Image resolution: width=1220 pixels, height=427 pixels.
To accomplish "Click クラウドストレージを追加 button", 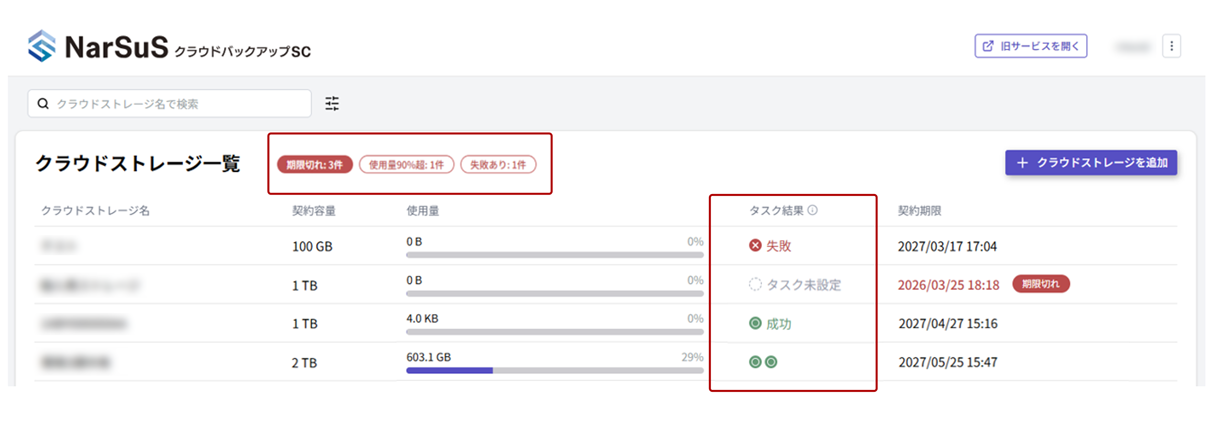I will click(x=1091, y=162).
